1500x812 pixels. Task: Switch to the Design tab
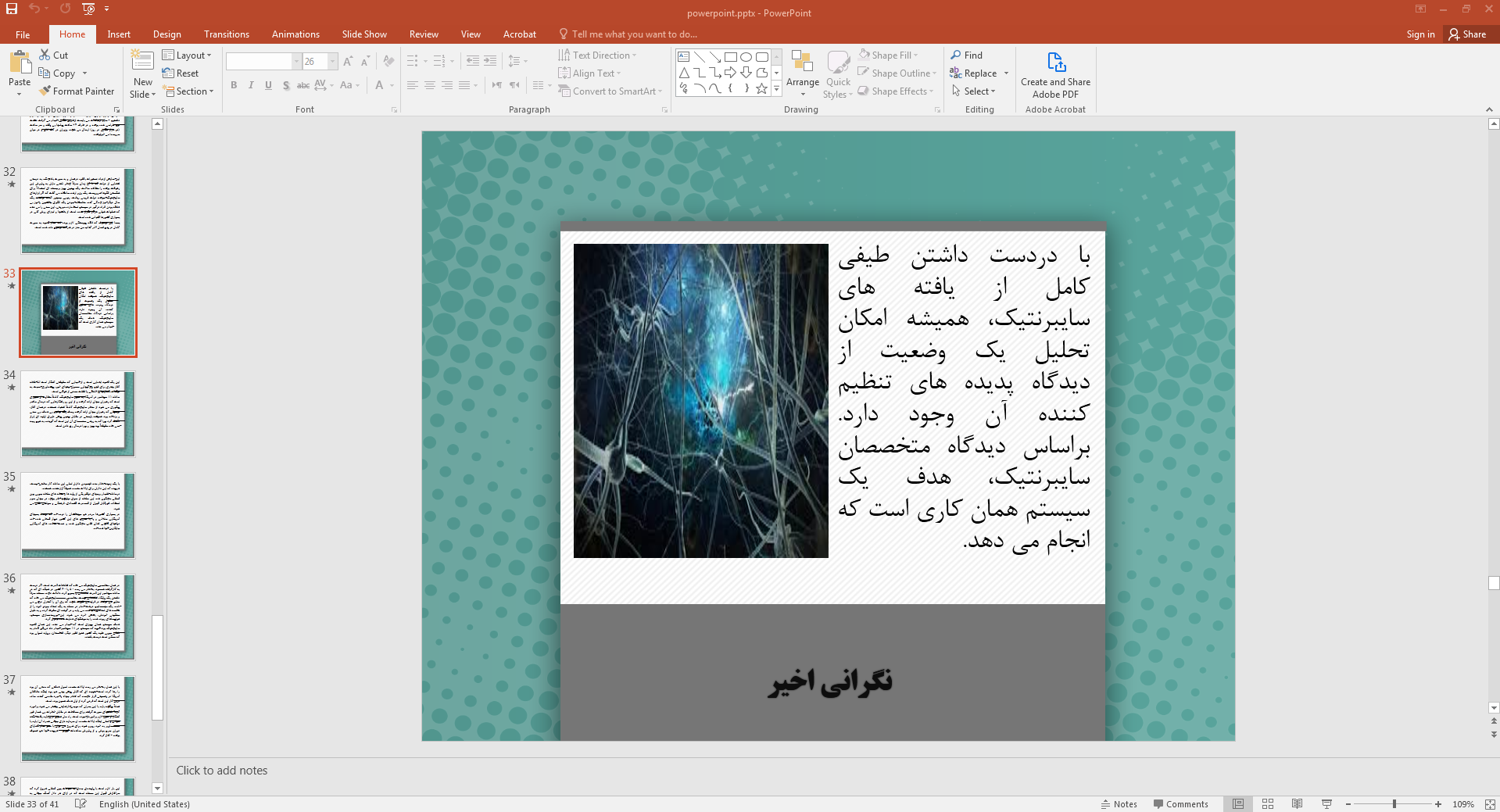(166, 34)
